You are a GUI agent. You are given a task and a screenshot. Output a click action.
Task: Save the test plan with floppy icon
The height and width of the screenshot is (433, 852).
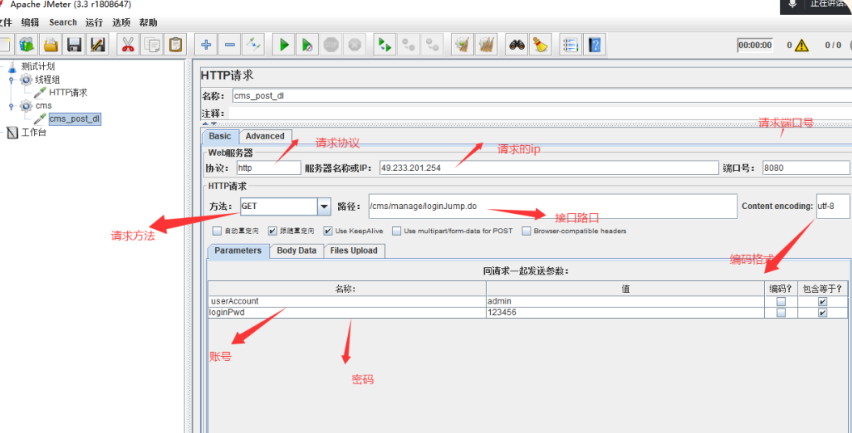(x=74, y=45)
